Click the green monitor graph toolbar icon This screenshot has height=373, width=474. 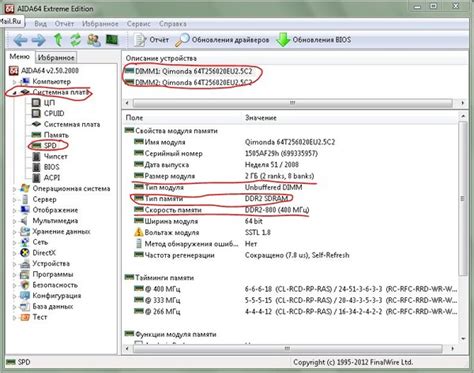tap(112, 40)
